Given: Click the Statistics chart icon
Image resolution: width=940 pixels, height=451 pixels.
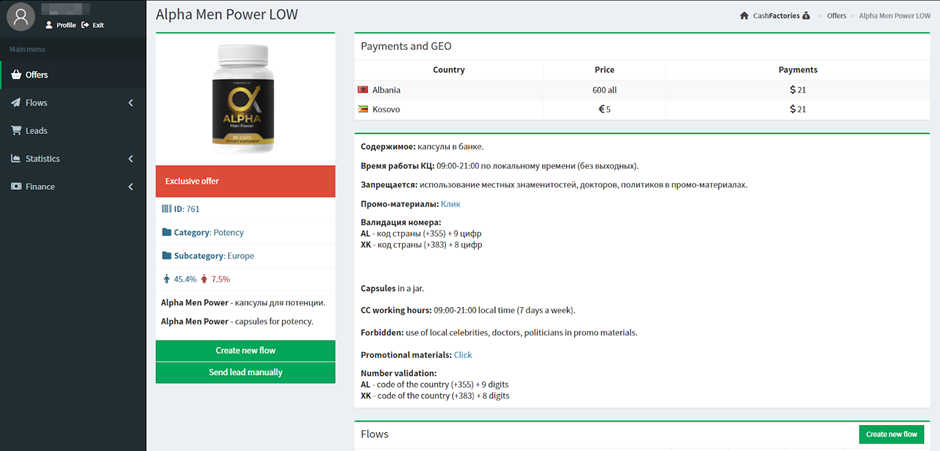Looking at the screenshot, I should (x=16, y=159).
